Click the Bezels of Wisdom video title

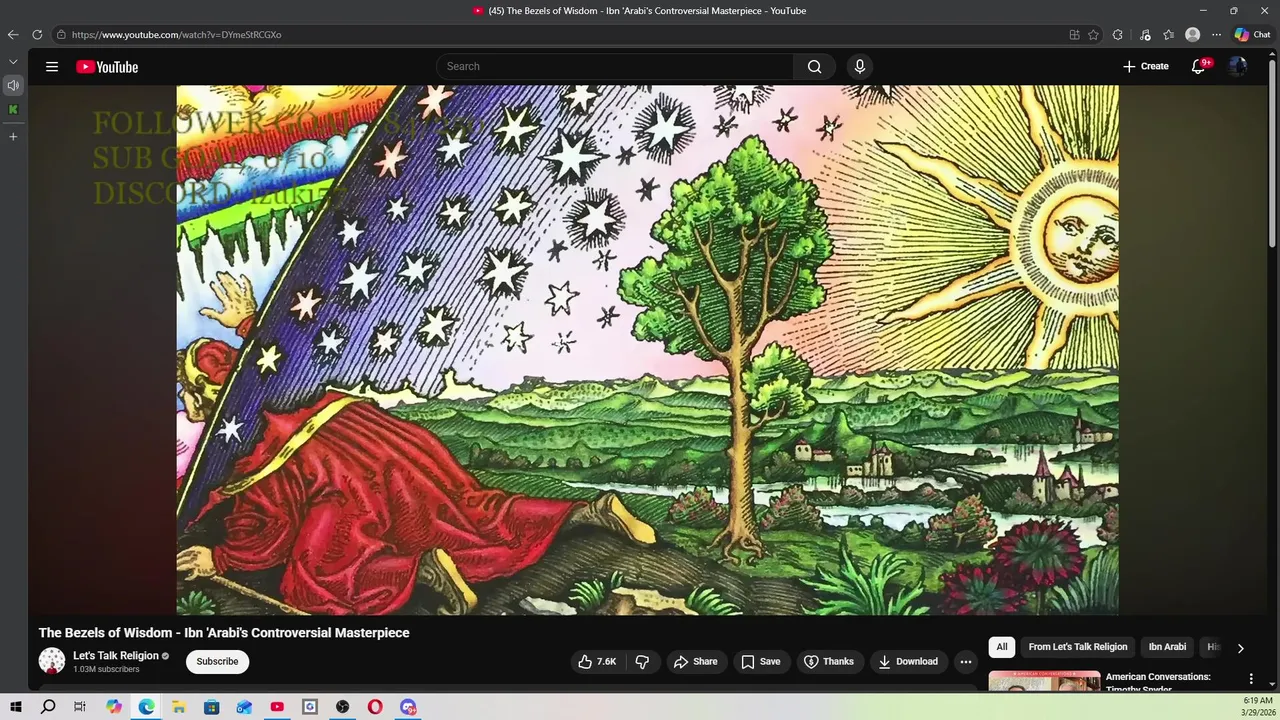pyautogui.click(x=224, y=633)
